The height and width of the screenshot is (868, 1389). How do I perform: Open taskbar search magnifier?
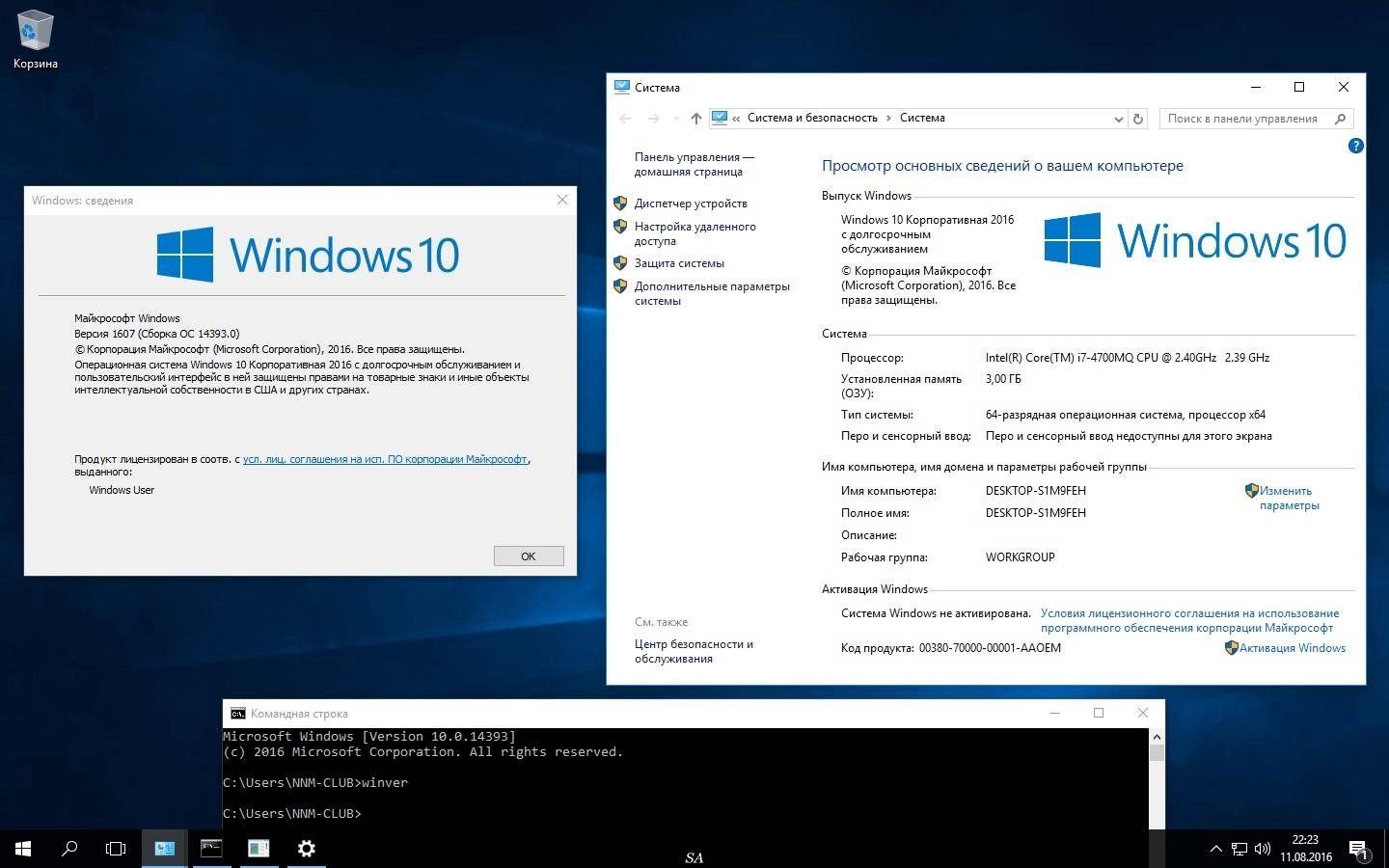pos(69,849)
